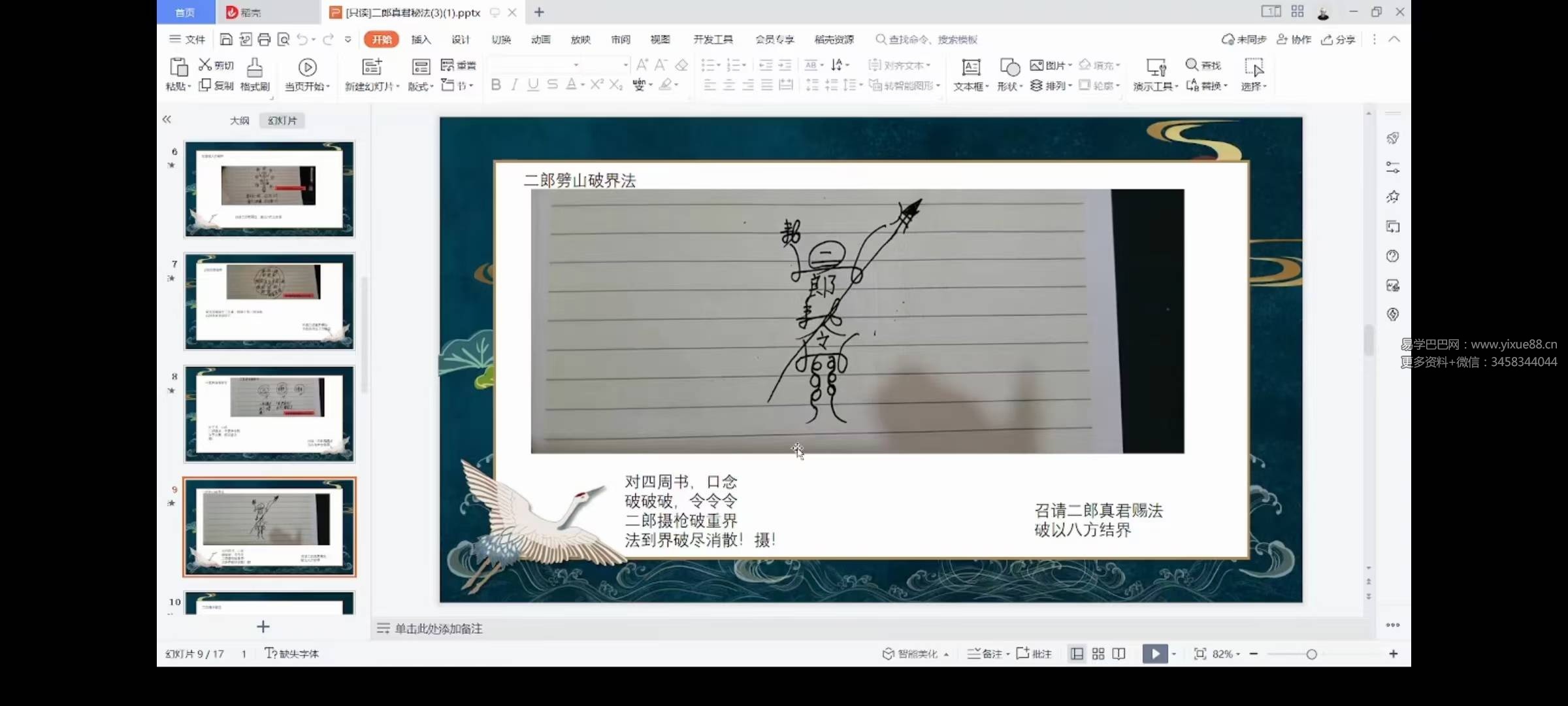Screen dimensions: 1568x706
Task: Select slide 7 thumbnail in the panel
Action: point(269,301)
